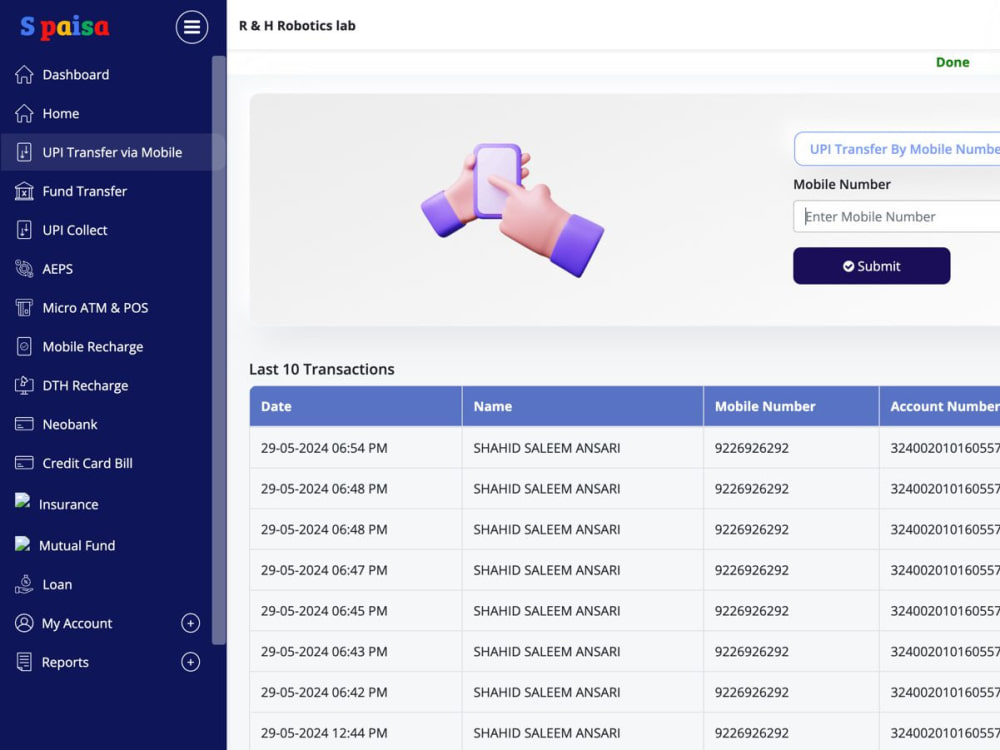
Task: Click the Name column header
Action: tap(582, 406)
